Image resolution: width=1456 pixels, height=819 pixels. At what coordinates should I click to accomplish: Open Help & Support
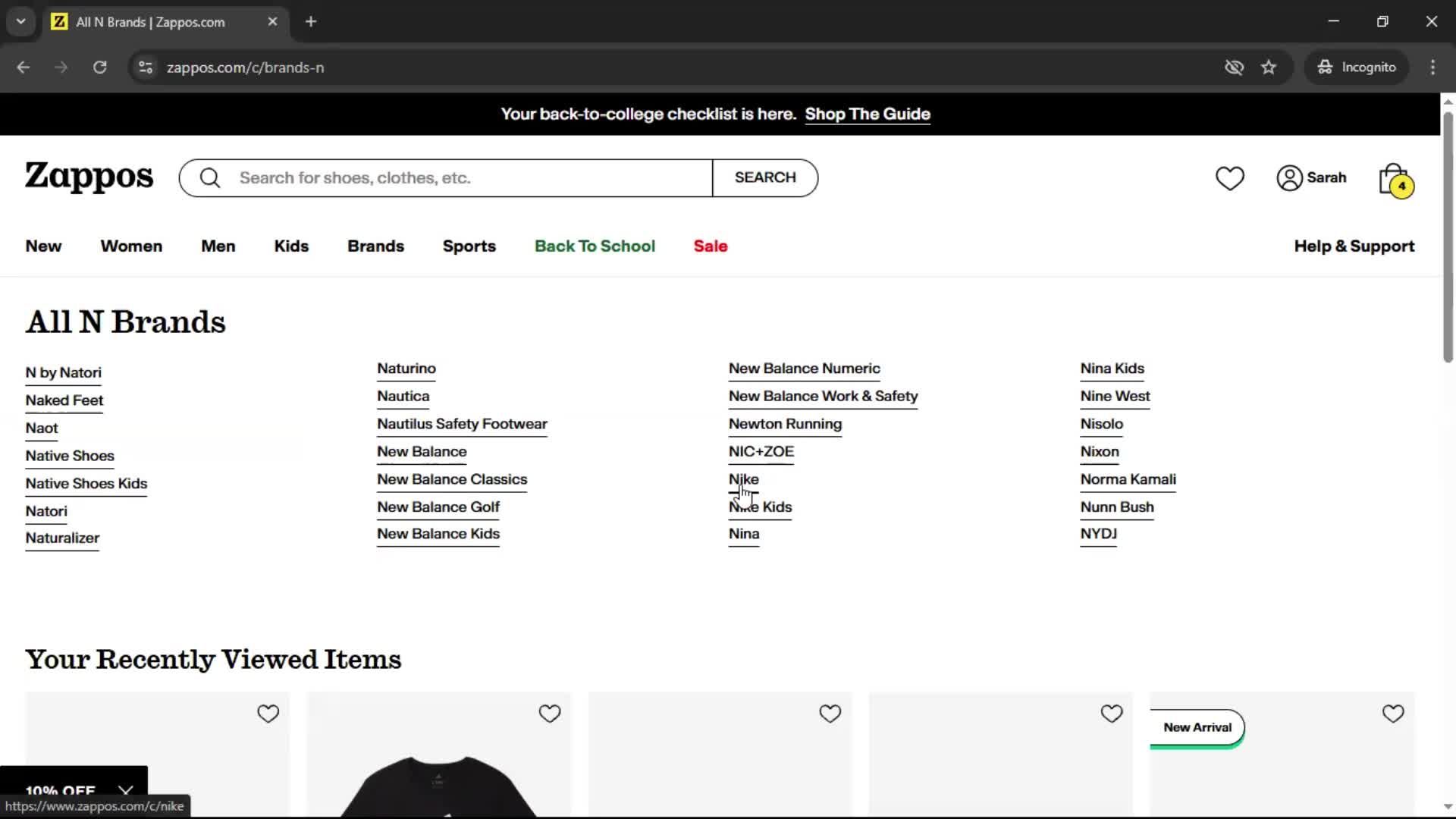pyautogui.click(x=1354, y=246)
